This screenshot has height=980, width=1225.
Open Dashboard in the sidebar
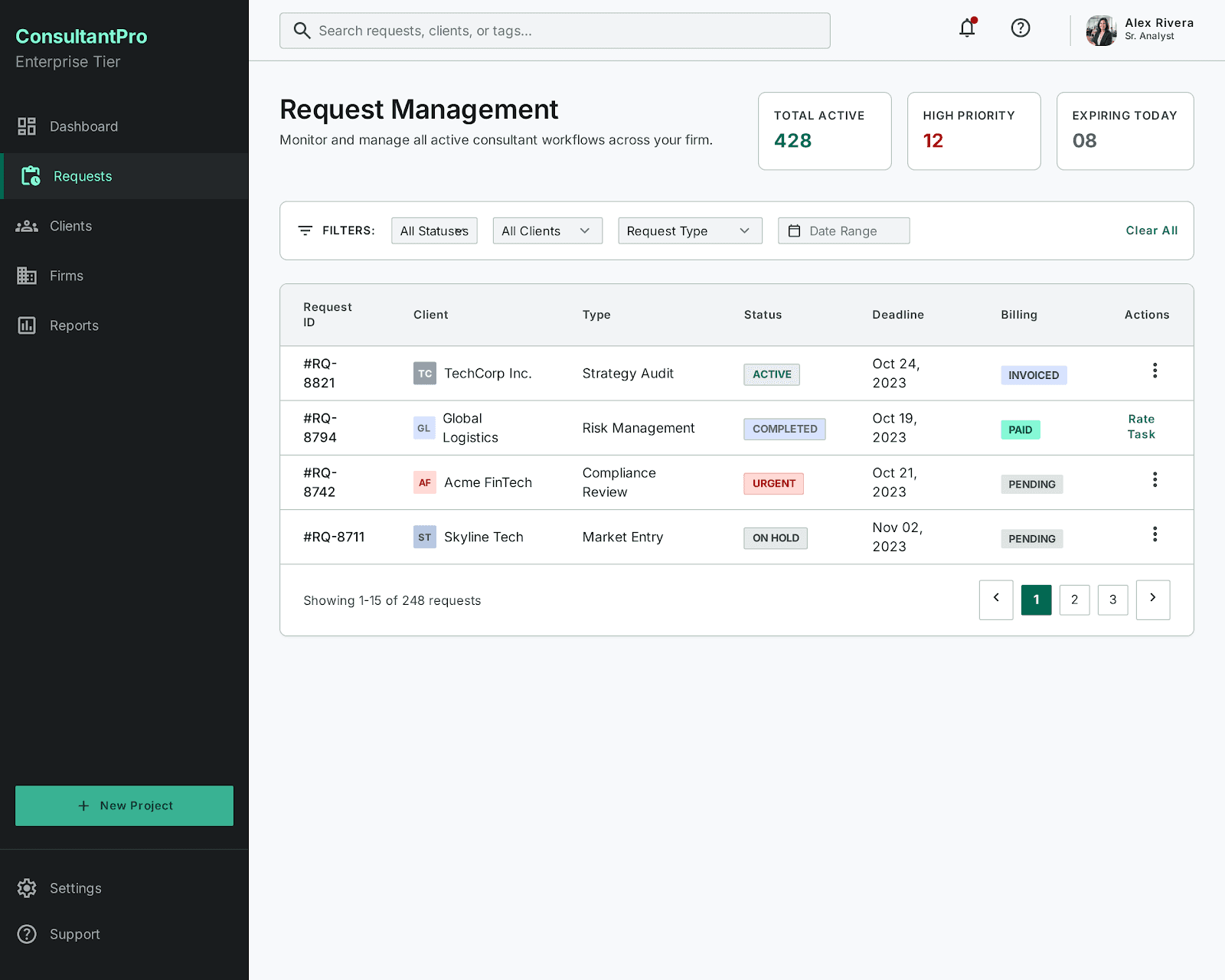(124, 126)
